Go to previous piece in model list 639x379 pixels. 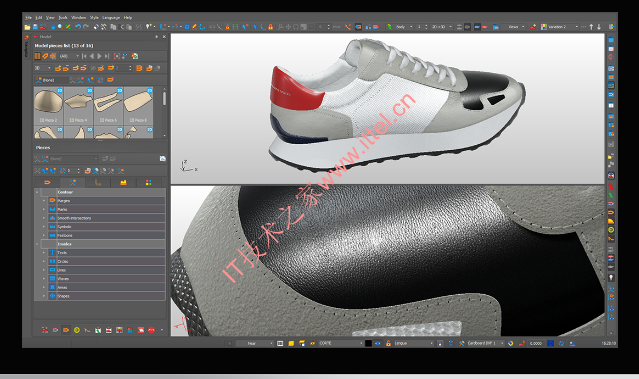(x=92, y=56)
